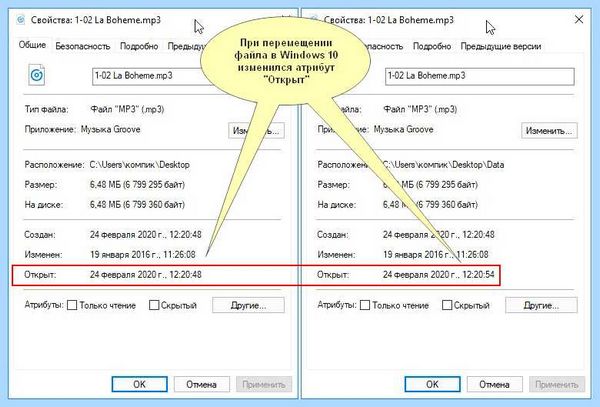The height and width of the screenshot is (407, 600).
Task: Click location text ending Desktop\Data in right window
Action: 443,165
